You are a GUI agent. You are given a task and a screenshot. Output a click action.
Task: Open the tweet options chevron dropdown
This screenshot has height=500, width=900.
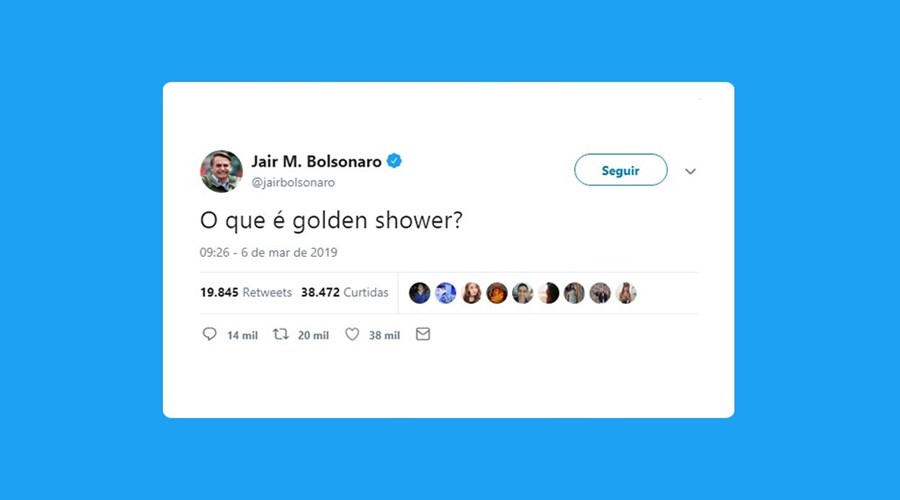coord(690,171)
